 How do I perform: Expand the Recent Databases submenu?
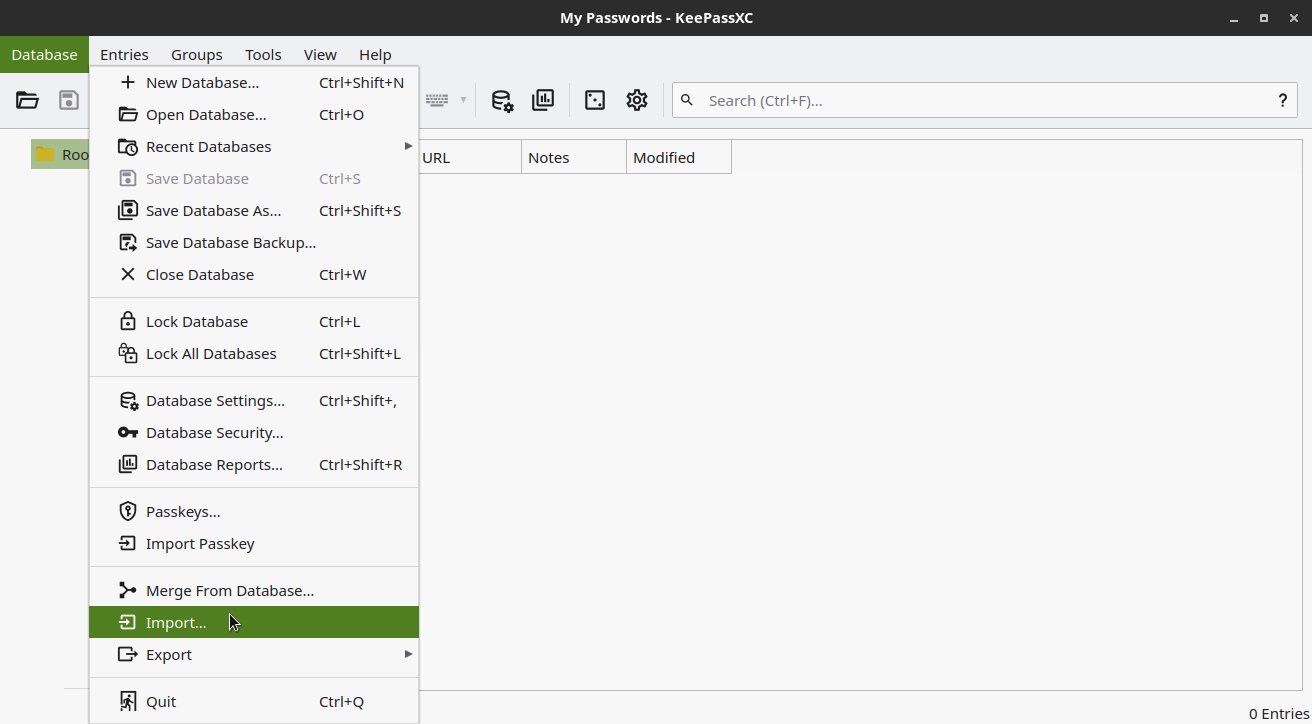254,147
